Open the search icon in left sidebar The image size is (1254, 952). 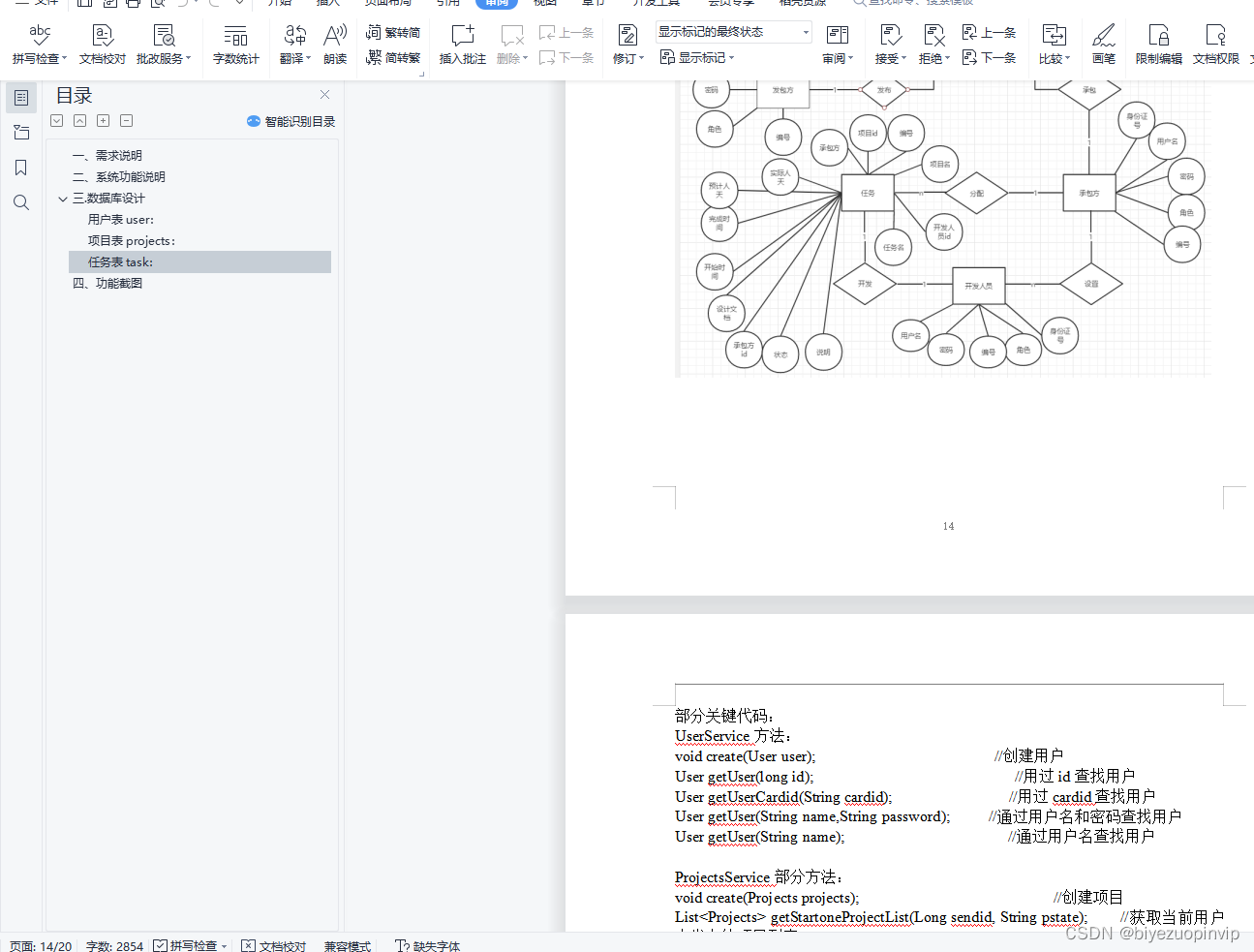pos(21,202)
